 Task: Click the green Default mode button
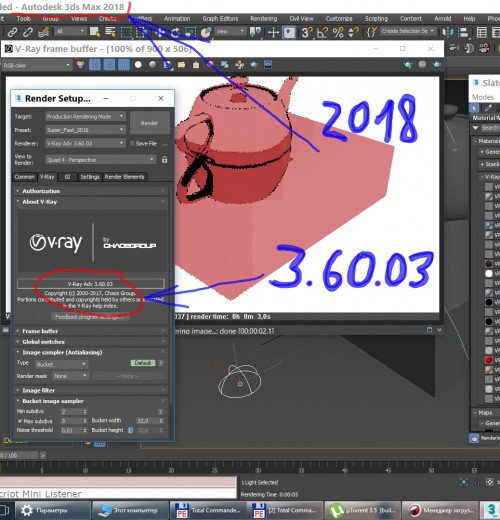(x=143, y=363)
